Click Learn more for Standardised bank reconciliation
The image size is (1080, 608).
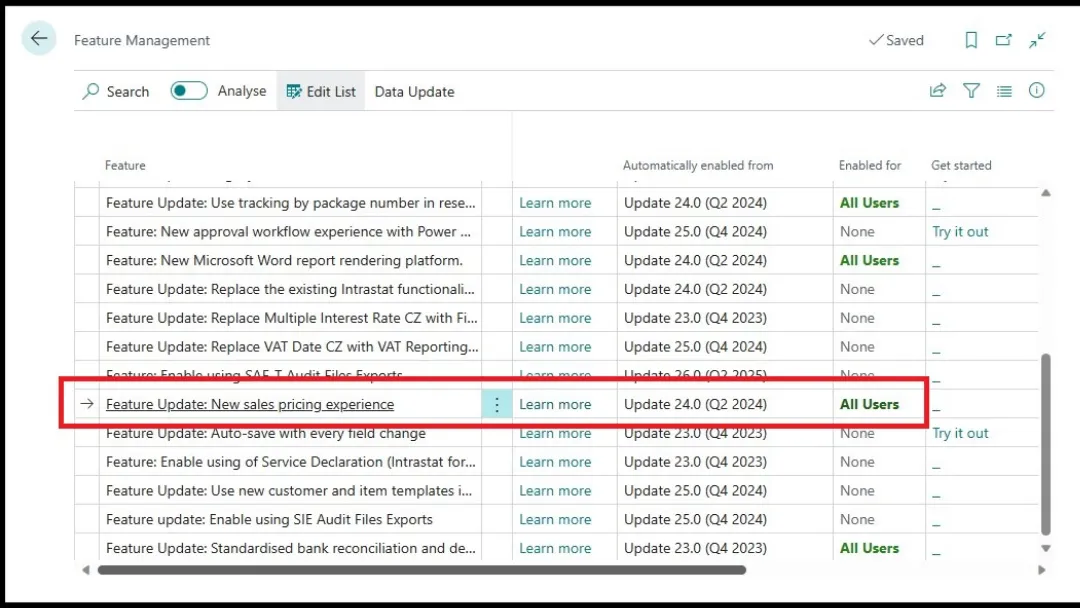pos(555,549)
